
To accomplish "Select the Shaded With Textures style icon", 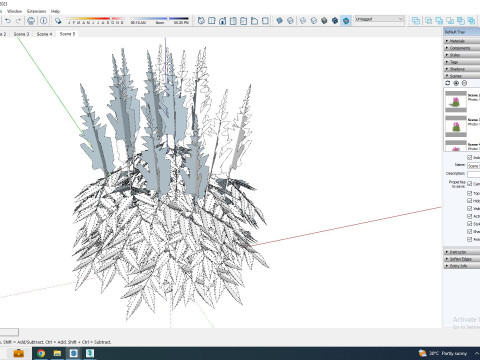I will (335, 21).
